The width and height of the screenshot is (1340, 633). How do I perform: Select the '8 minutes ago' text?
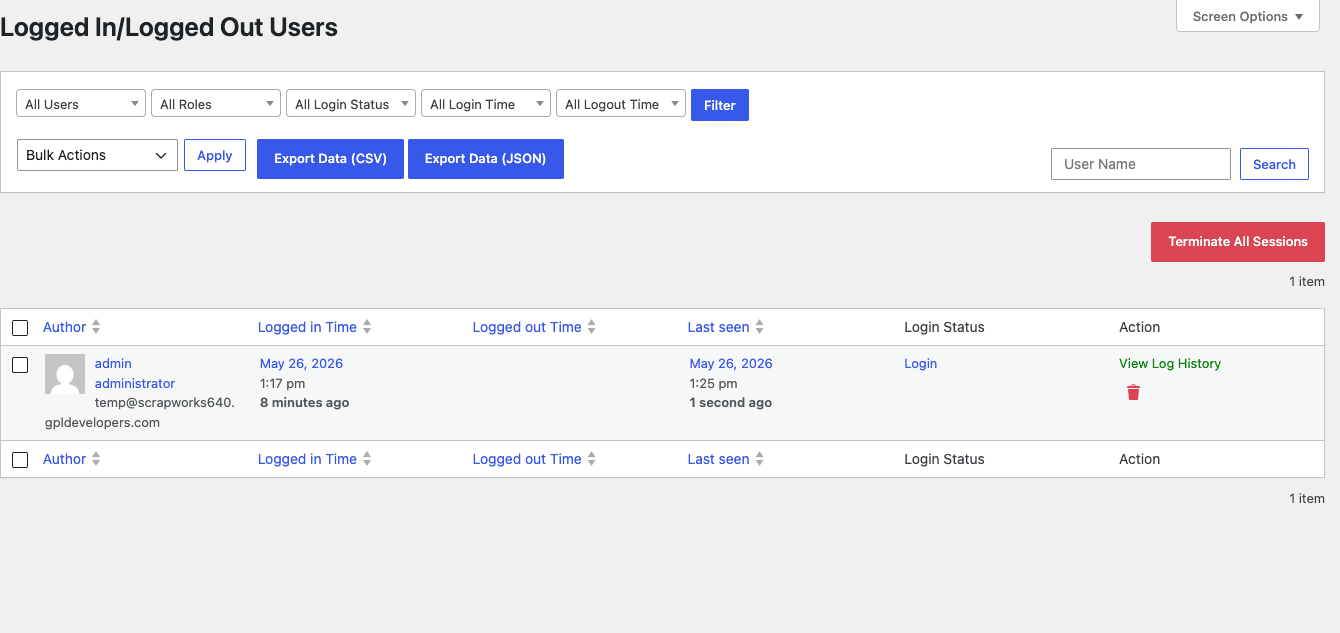(304, 403)
